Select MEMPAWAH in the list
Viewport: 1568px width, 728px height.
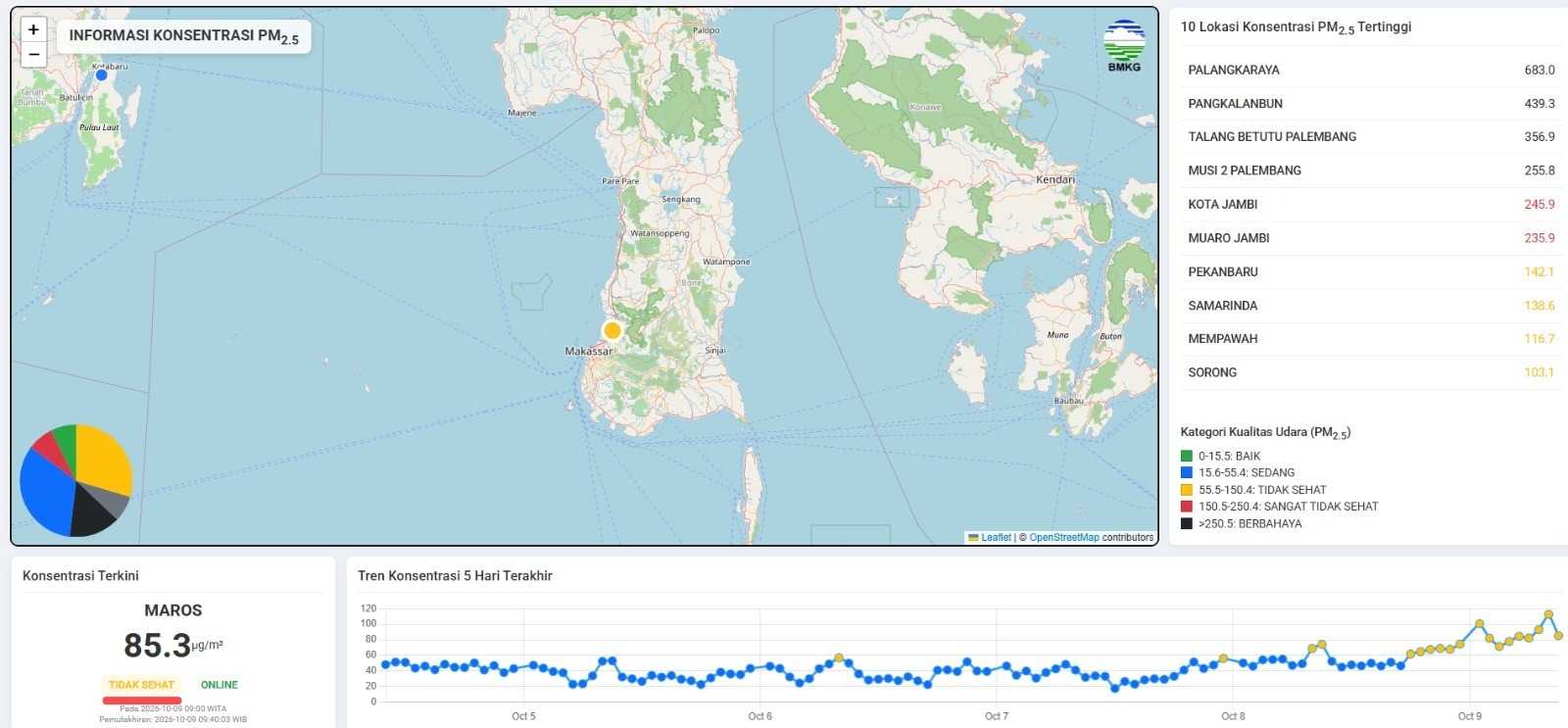coord(1371,339)
